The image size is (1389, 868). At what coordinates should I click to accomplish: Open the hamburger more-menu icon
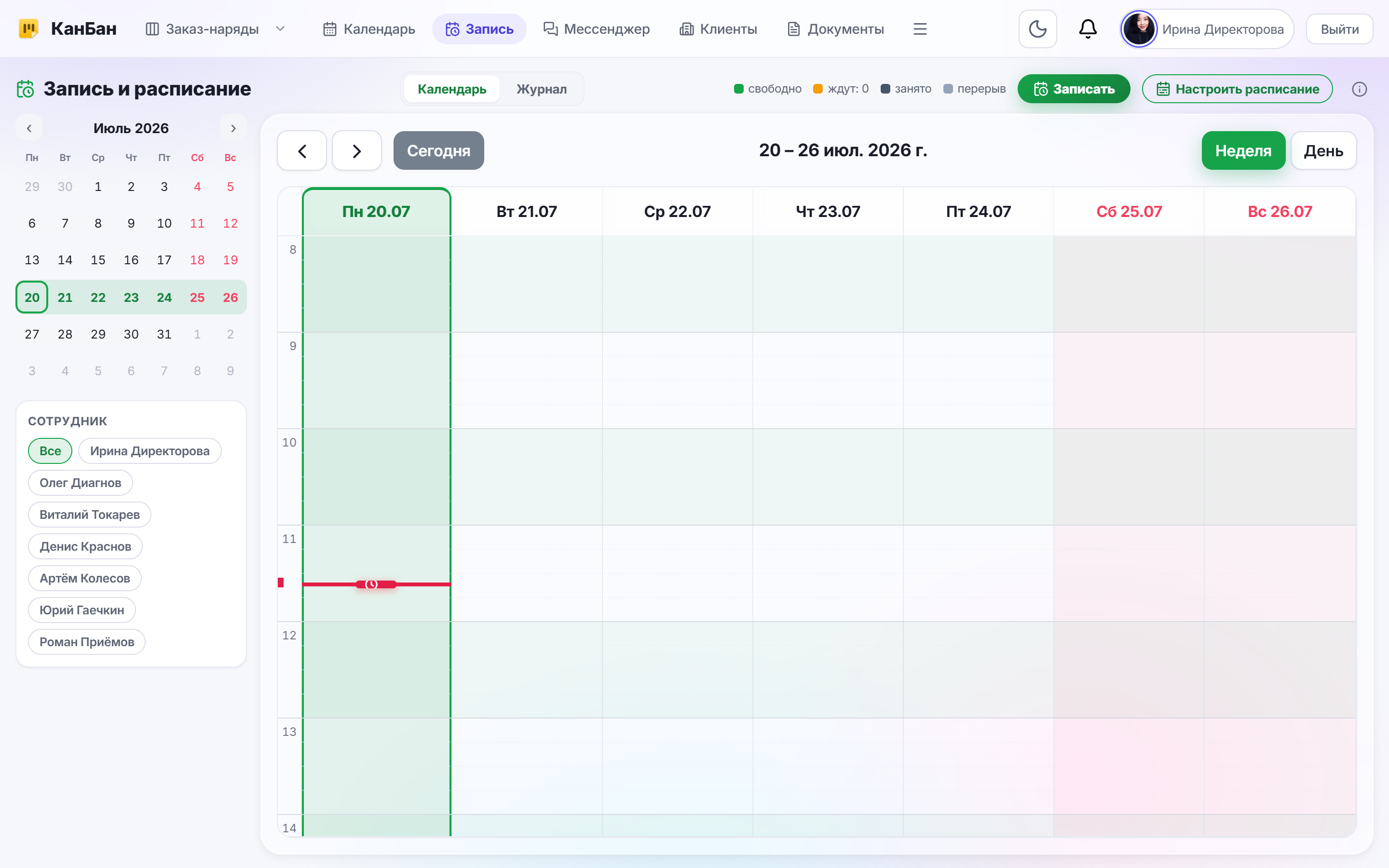point(920,29)
